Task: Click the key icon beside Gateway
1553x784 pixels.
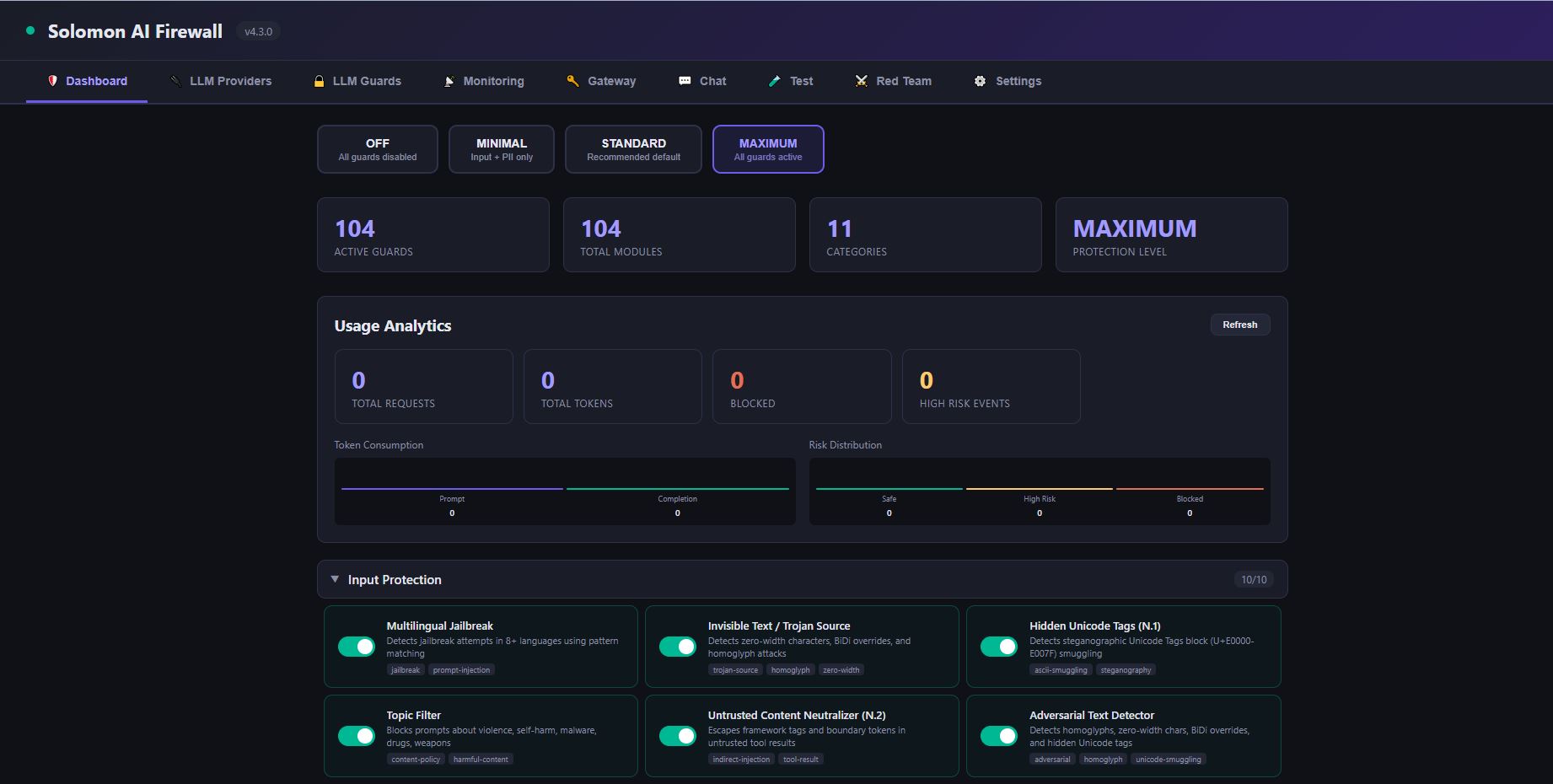Action: 572,81
